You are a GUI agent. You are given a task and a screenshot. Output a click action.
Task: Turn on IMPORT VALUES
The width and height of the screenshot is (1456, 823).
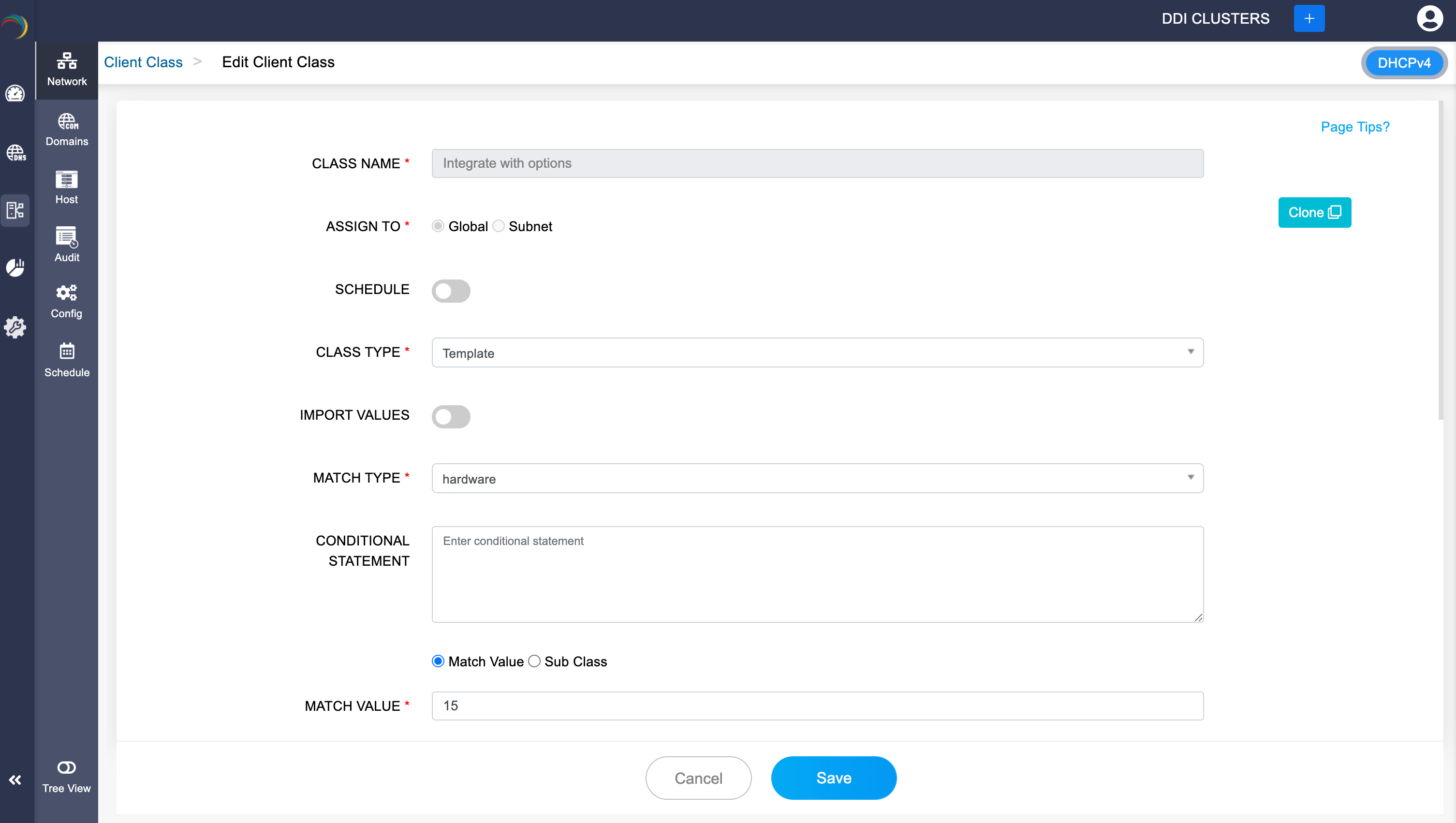pyautogui.click(x=451, y=417)
